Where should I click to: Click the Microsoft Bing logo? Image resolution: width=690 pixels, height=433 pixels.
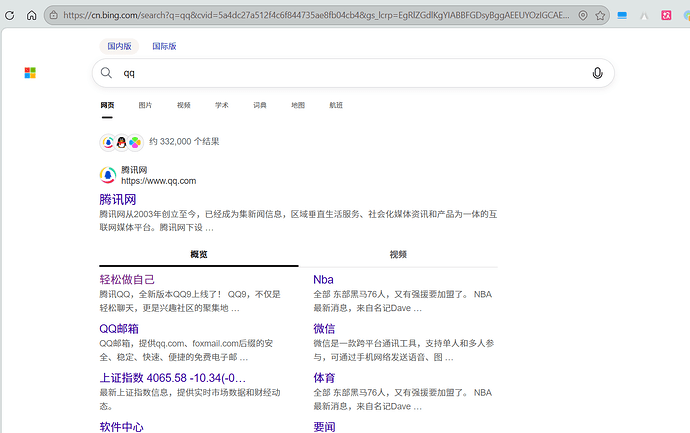pyautogui.click(x=30, y=73)
